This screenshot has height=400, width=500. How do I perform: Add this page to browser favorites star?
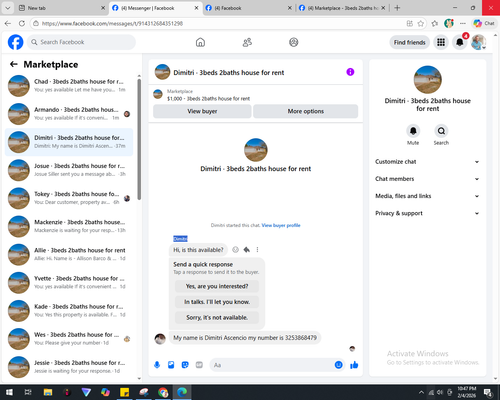(x=421, y=23)
